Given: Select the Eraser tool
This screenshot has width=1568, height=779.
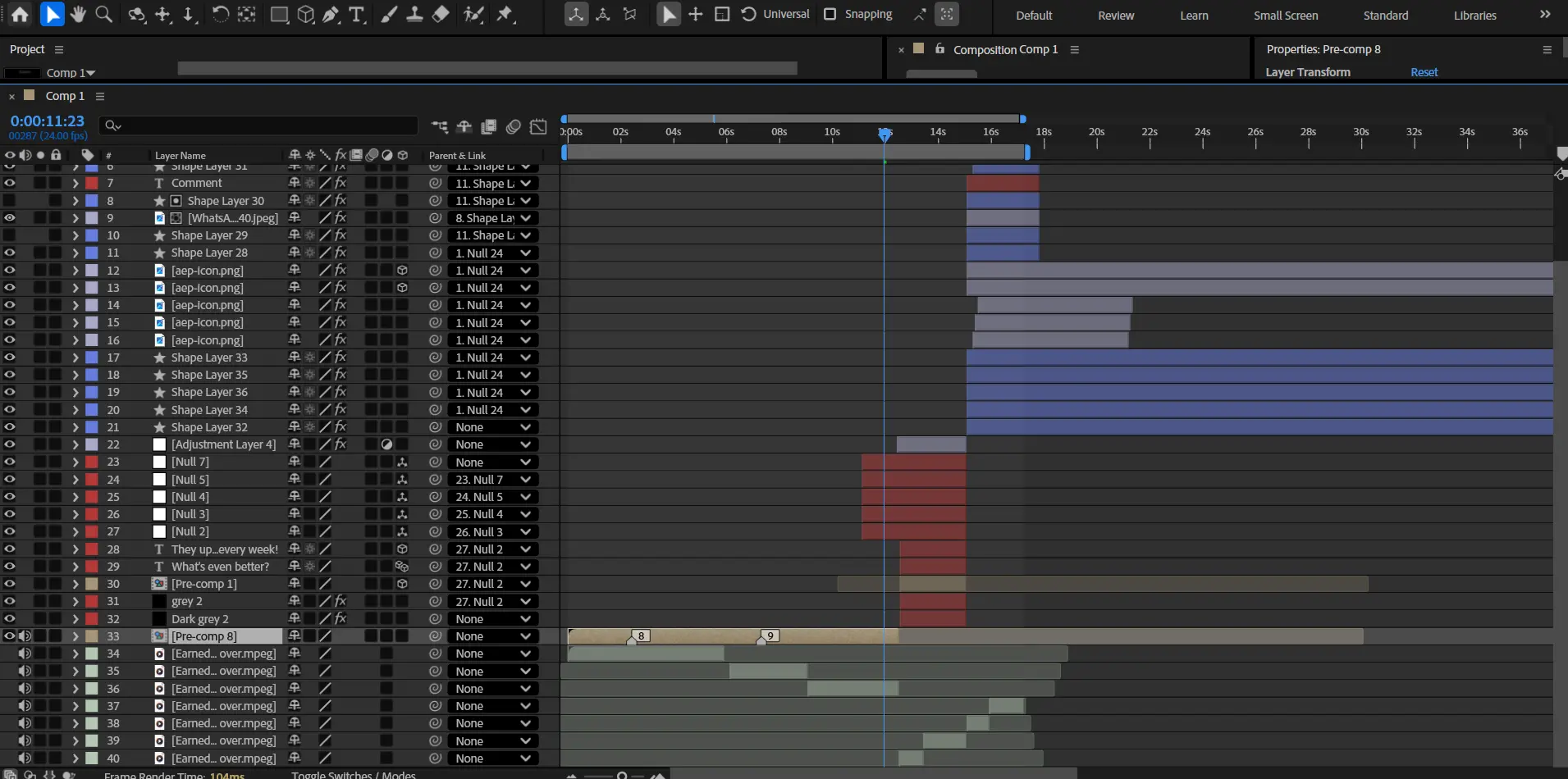Looking at the screenshot, I should pyautogui.click(x=441, y=14).
